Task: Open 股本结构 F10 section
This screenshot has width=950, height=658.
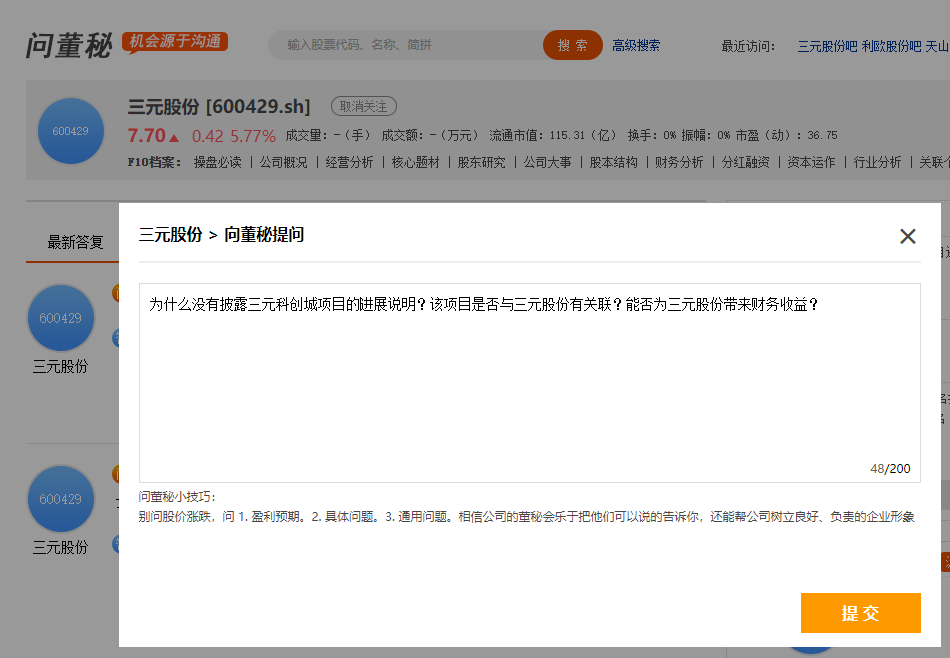Action: (x=613, y=162)
